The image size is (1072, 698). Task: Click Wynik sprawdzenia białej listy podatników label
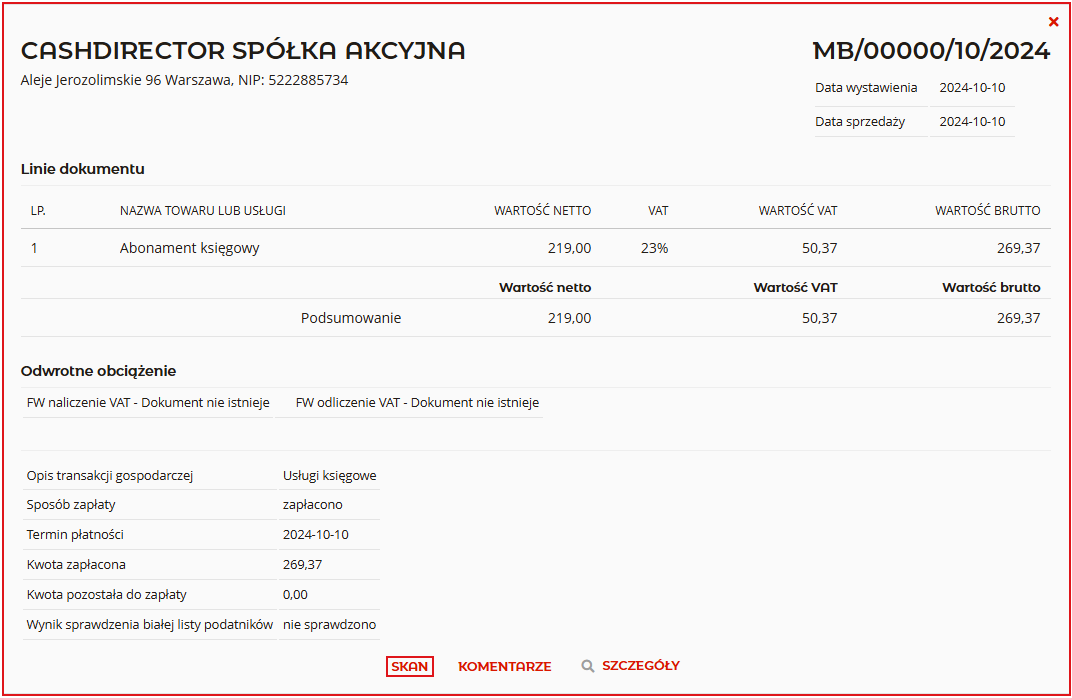[x=150, y=624]
